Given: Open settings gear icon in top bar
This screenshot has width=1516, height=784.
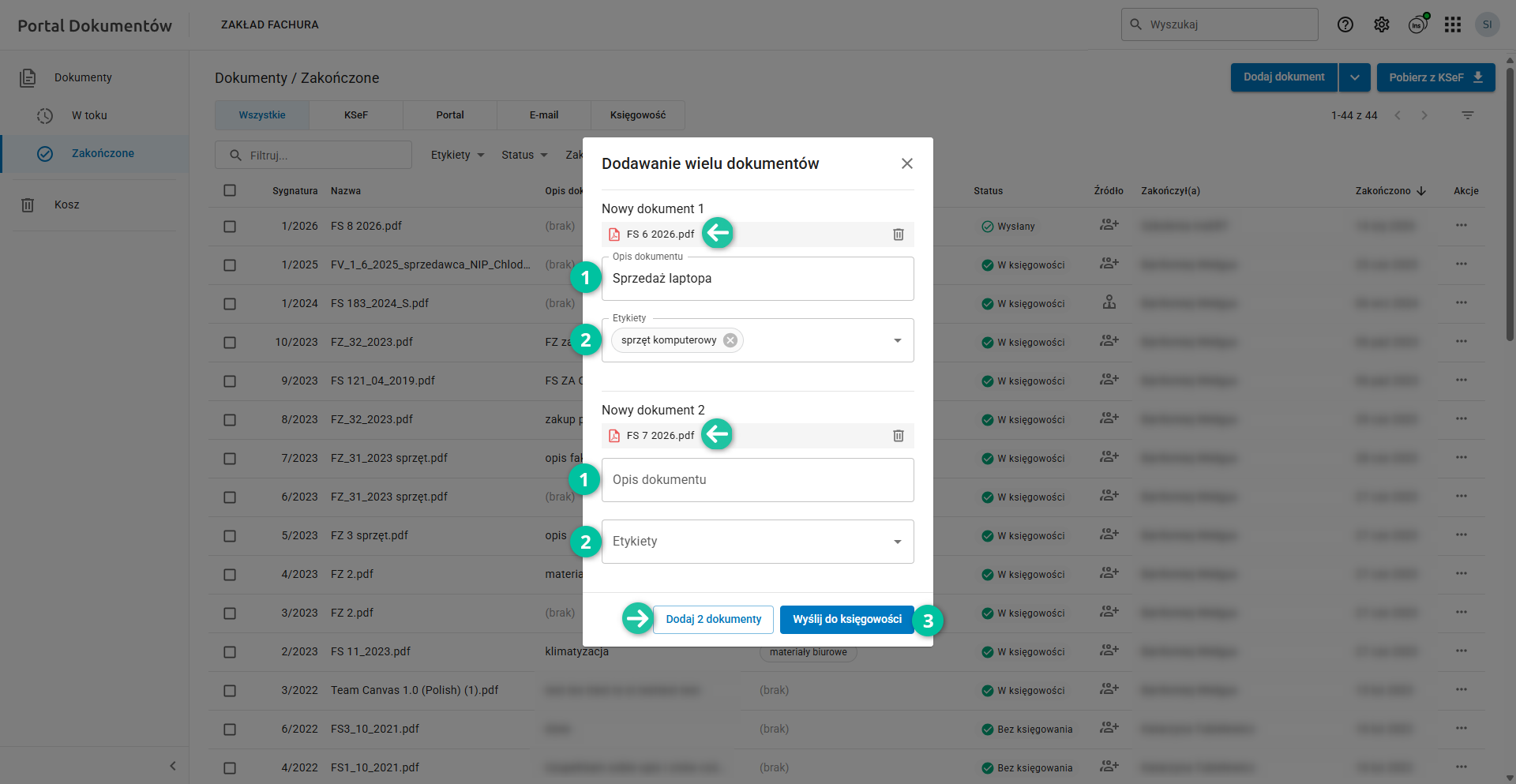Looking at the screenshot, I should tap(1381, 24).
